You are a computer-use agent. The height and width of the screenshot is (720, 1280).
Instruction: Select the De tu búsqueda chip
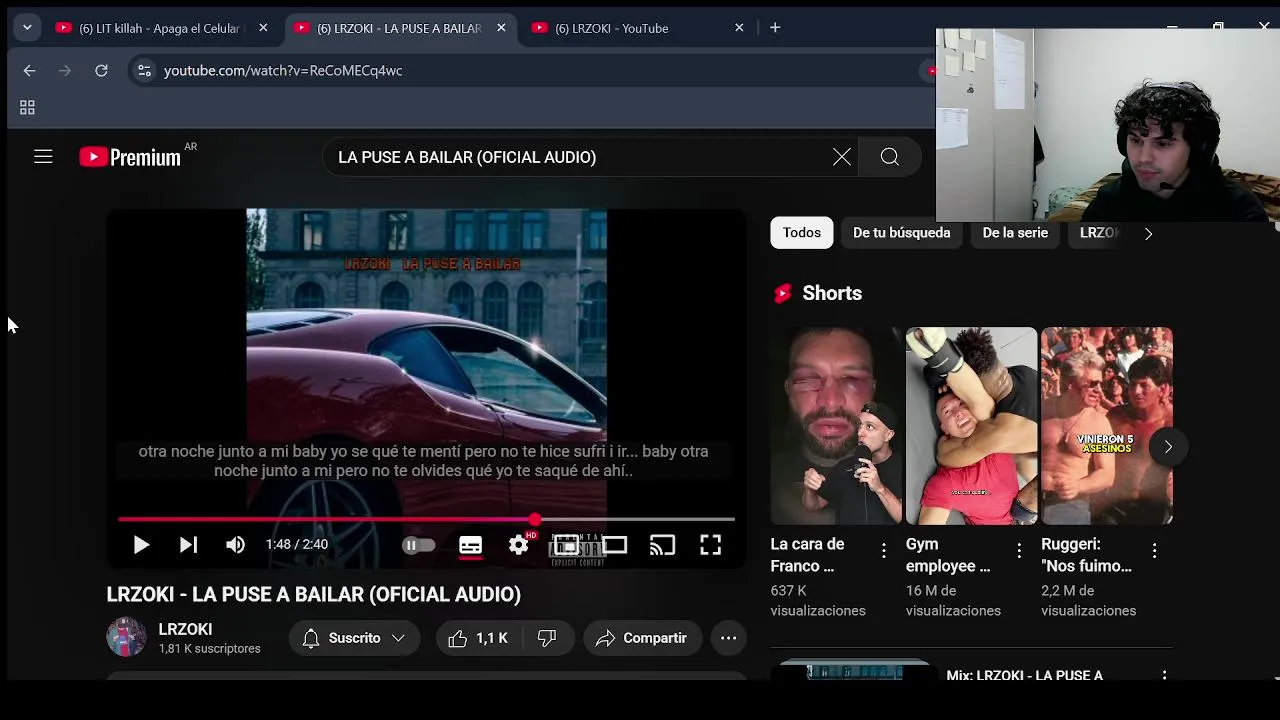click(x=902, y=233)
